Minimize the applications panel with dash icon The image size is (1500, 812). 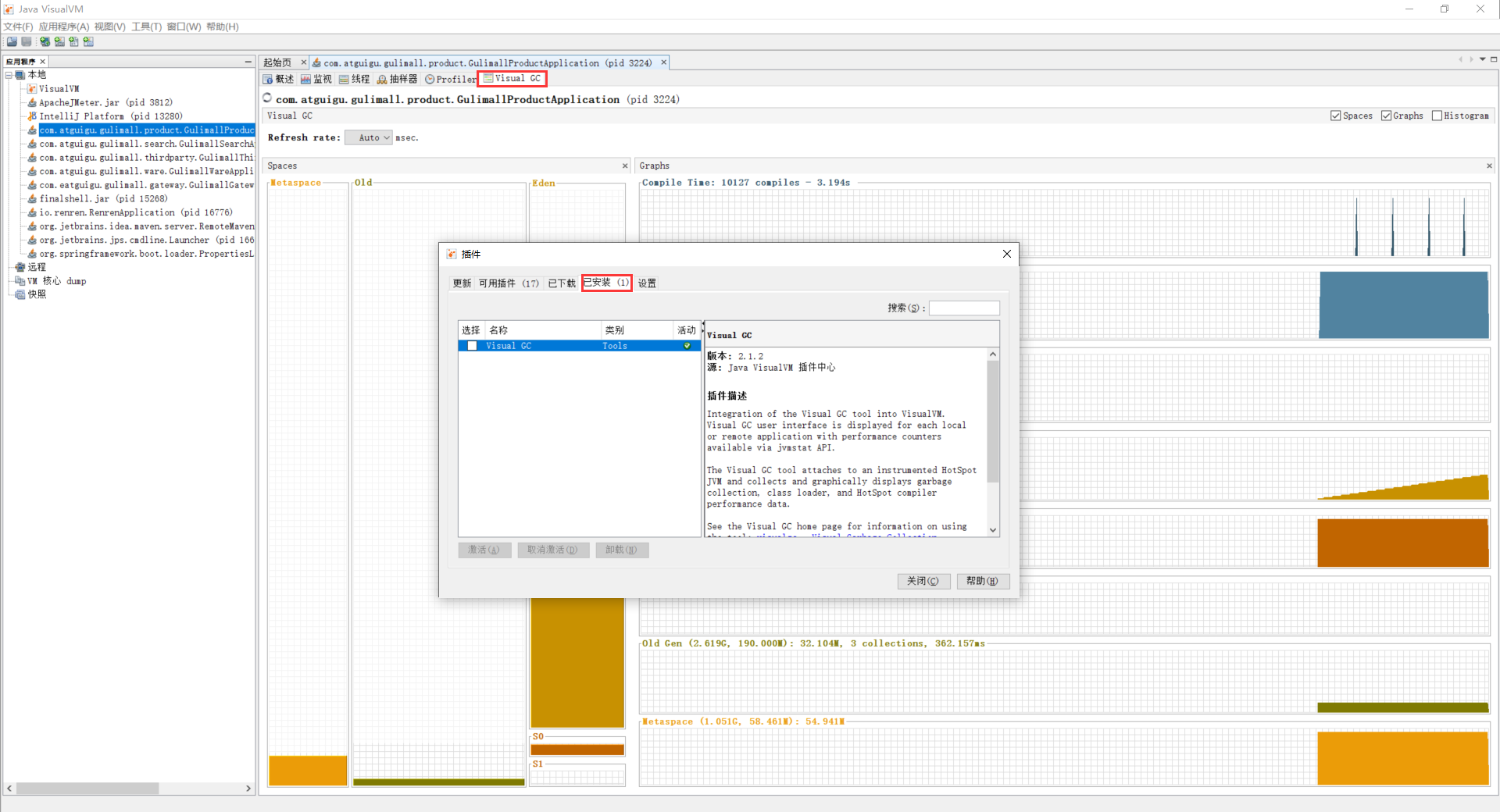coord(248,62)
